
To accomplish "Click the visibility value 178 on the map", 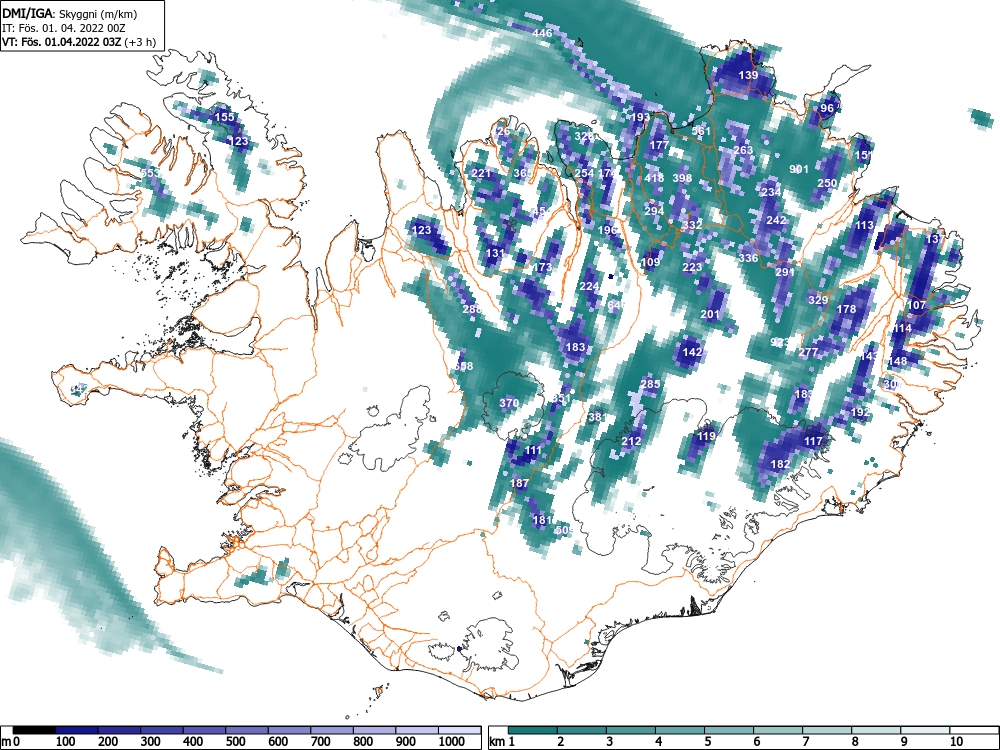I will coord(846,309).
